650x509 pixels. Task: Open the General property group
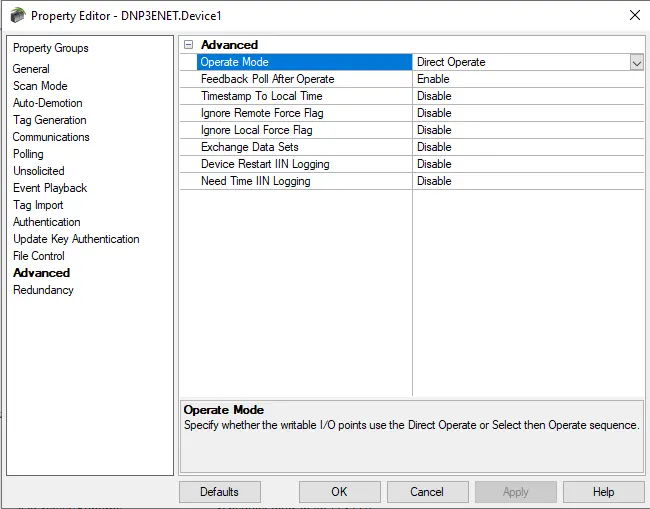[x=31, y=69]
